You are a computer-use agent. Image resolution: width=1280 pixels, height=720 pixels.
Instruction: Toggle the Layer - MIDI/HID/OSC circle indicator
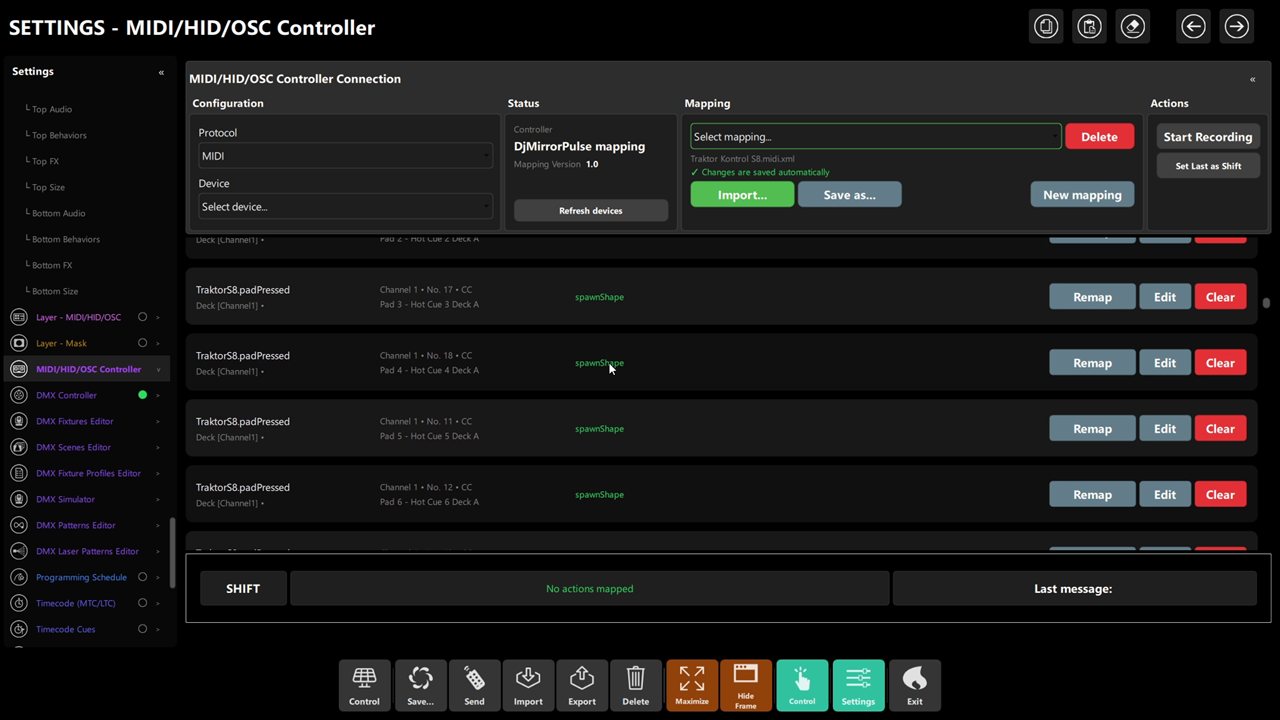coord(142,317)
